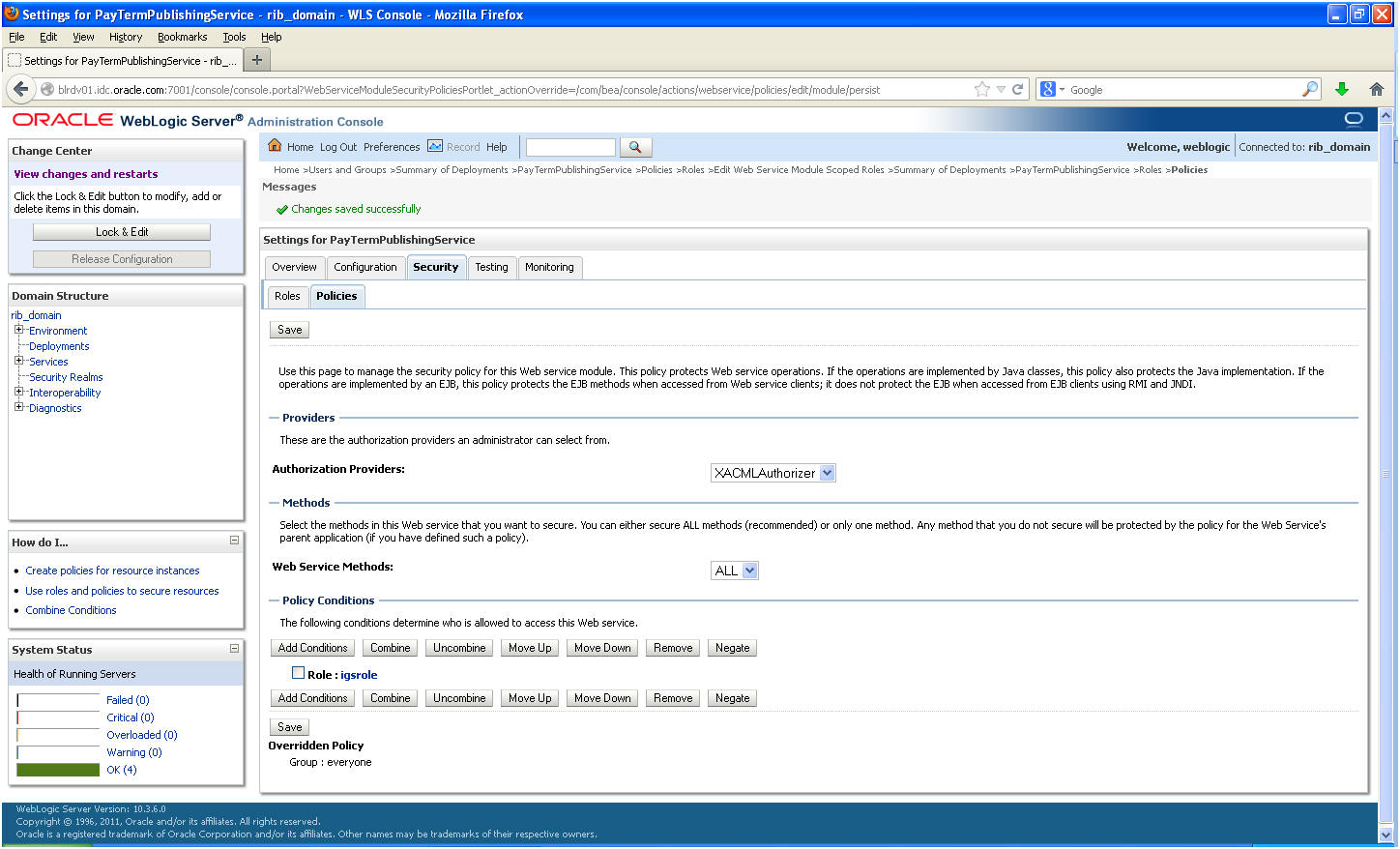Open the Web Service Methods dropdown

coord(734,571)
